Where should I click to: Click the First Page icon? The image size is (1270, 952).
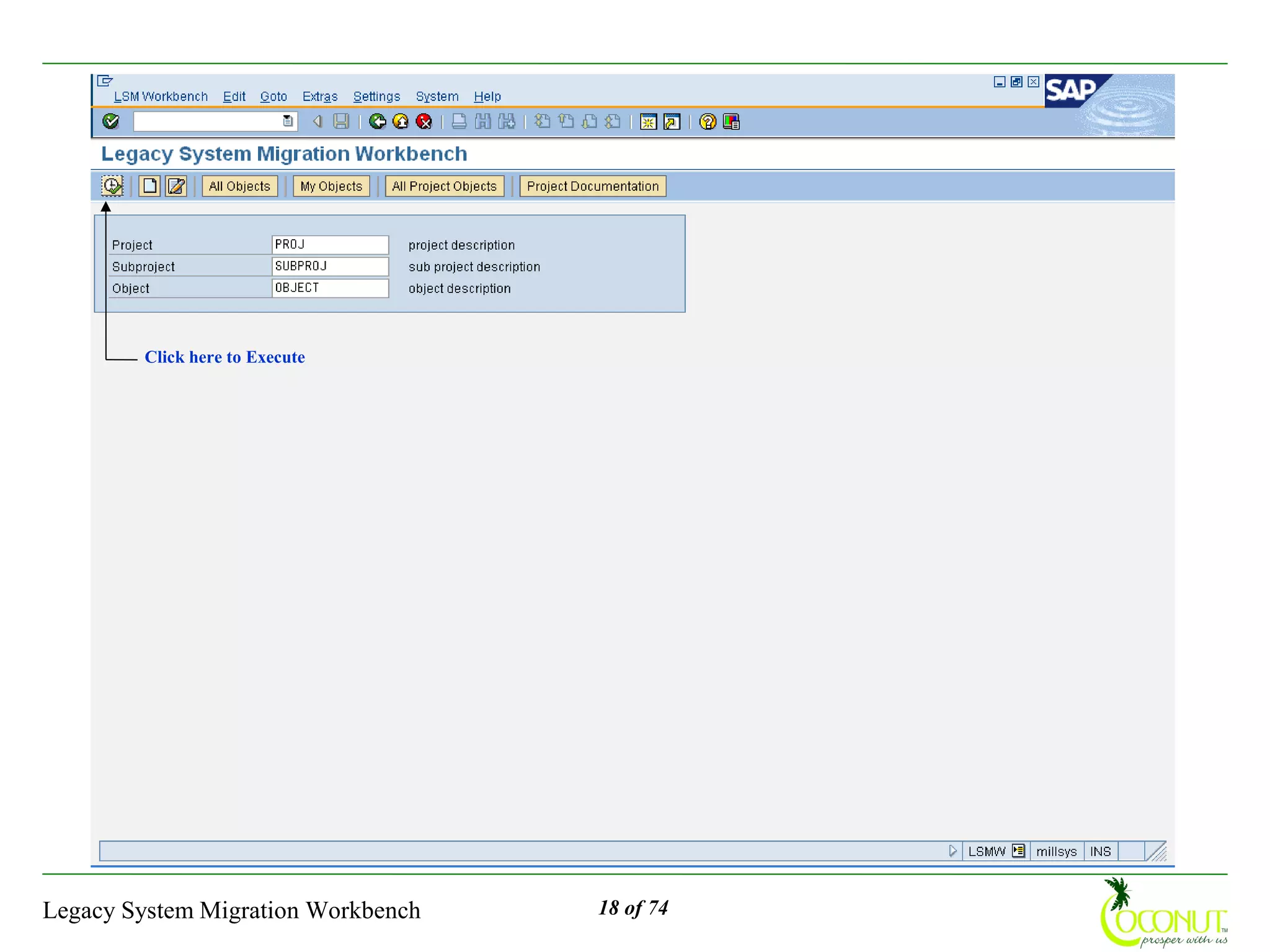542,121
